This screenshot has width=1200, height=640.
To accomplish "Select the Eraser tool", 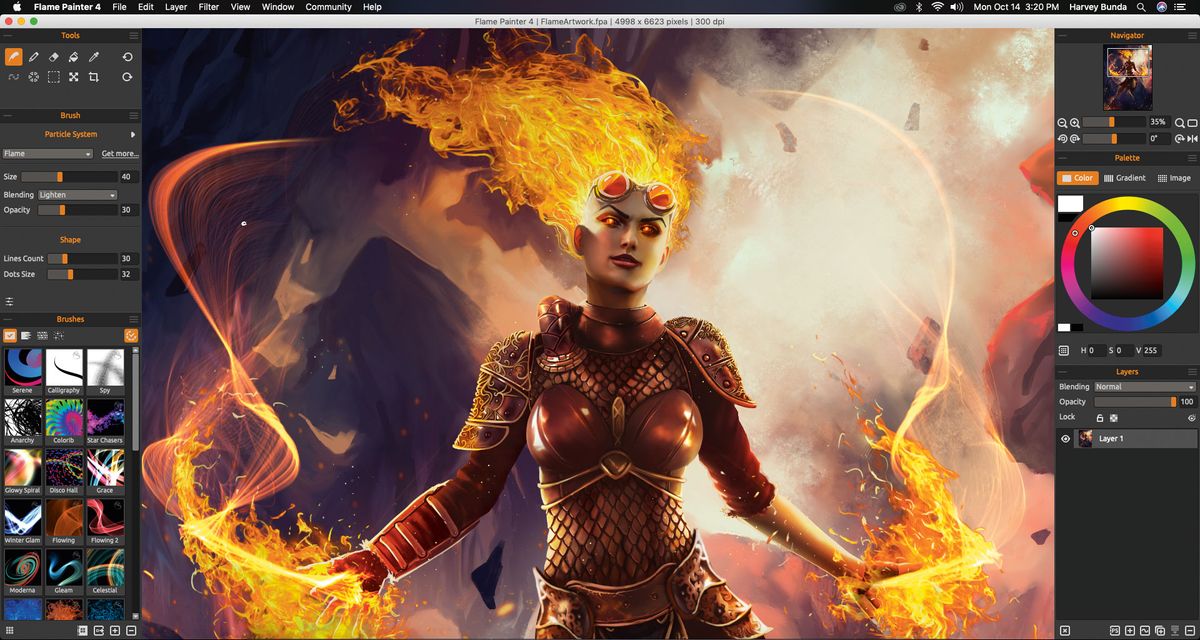I will 53,57.
